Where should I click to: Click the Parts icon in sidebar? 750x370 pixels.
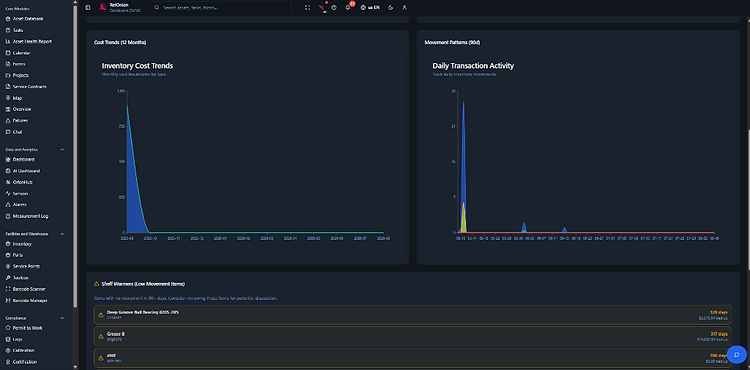[8, 255]
